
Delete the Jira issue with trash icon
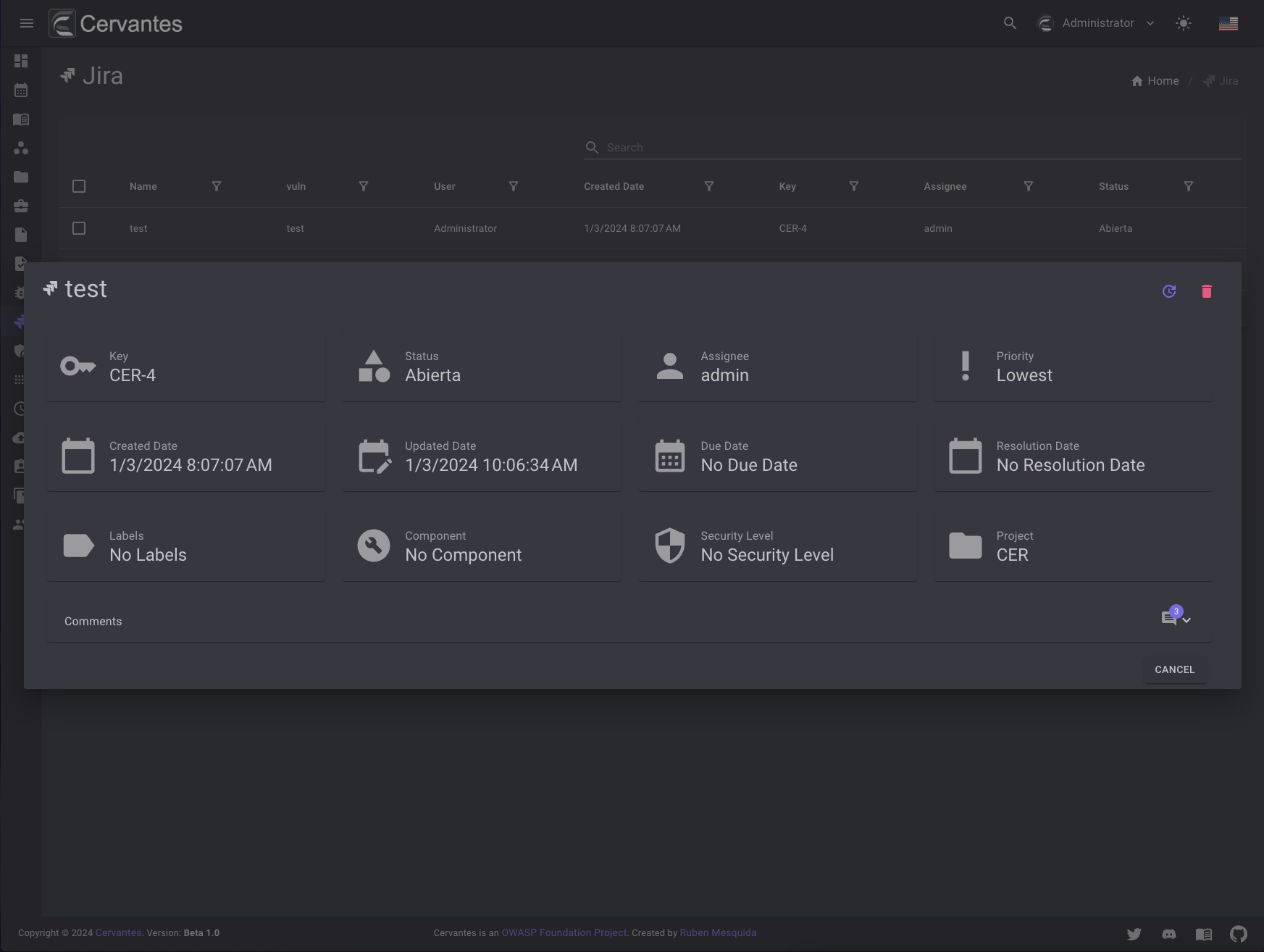1207,291
